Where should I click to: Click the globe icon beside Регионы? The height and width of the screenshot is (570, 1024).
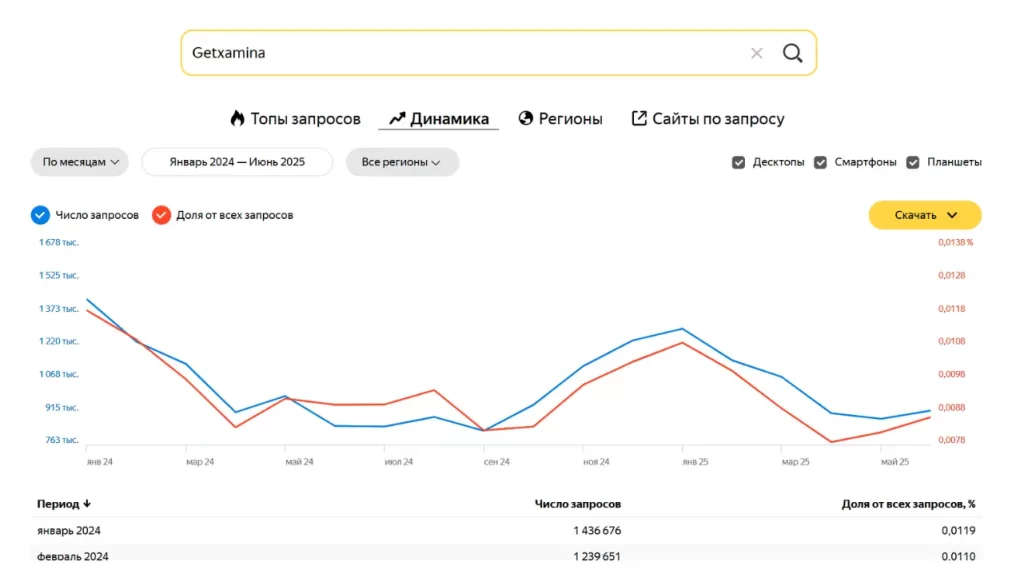(x=526, y=118)
